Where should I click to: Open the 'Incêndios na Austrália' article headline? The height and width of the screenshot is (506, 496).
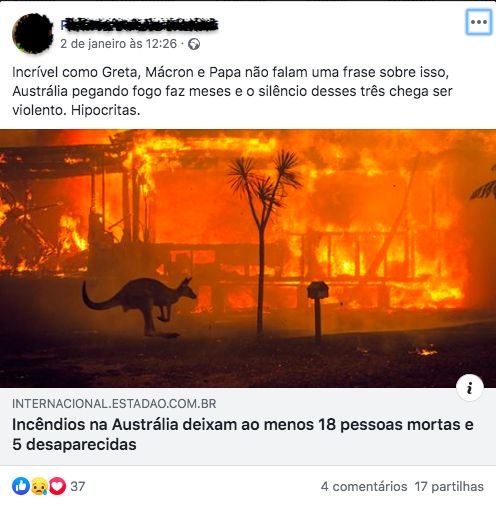[243, 434]
